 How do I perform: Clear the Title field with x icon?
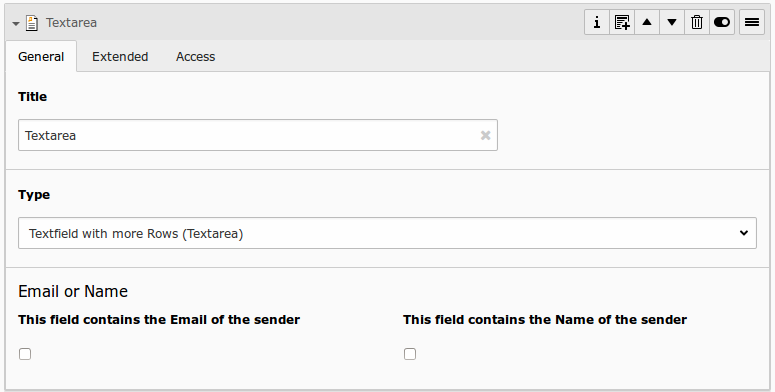pos(485,135)
